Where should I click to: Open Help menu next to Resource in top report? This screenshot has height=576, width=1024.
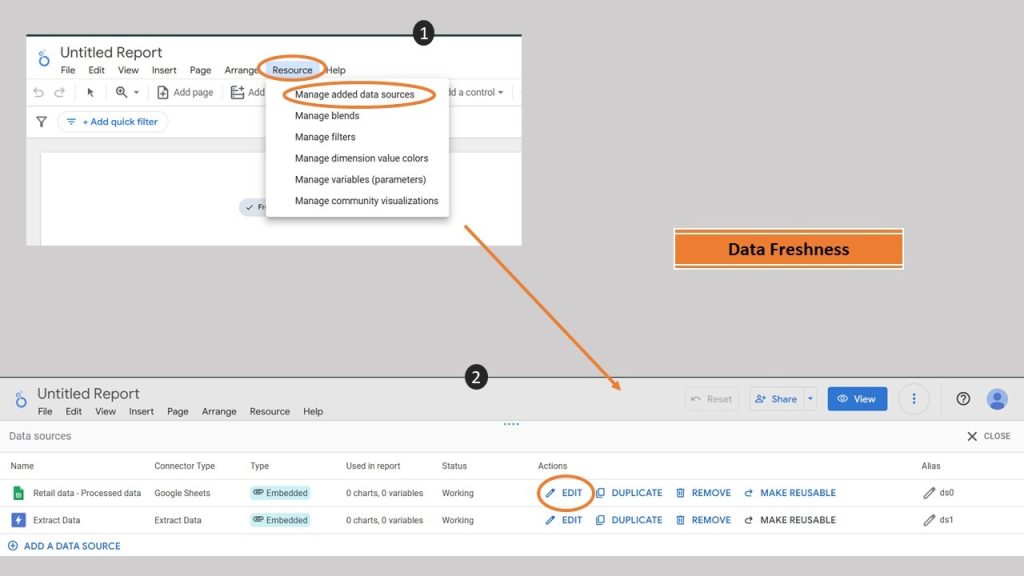point(336,70)
